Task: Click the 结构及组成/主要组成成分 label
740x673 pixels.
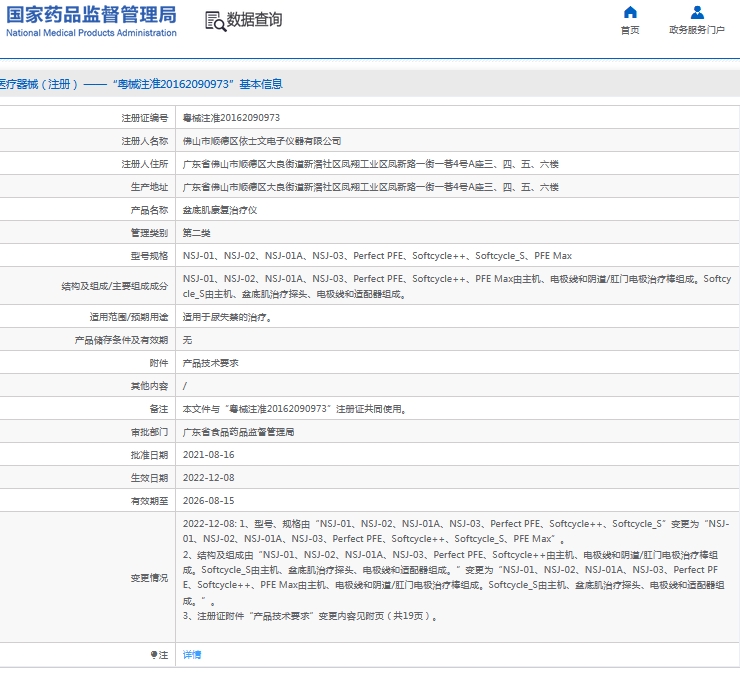Action: coord(115,286)
